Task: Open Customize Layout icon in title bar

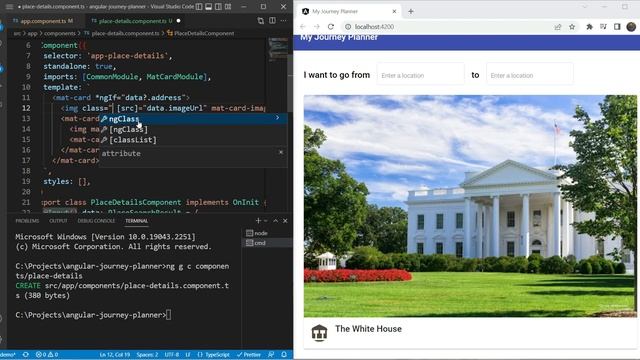Action: [x=228, y=7]
